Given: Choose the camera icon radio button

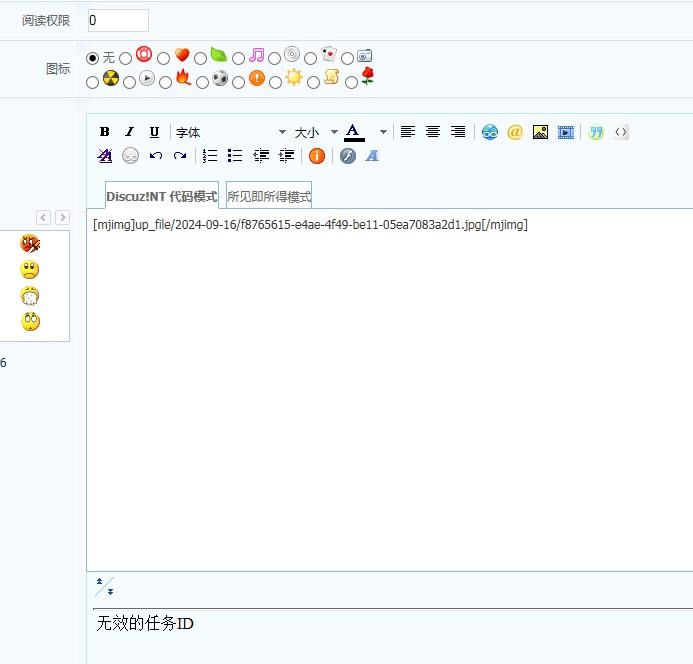Looking at the screenshot, I should pyautogui.click(x=347, y=58).
